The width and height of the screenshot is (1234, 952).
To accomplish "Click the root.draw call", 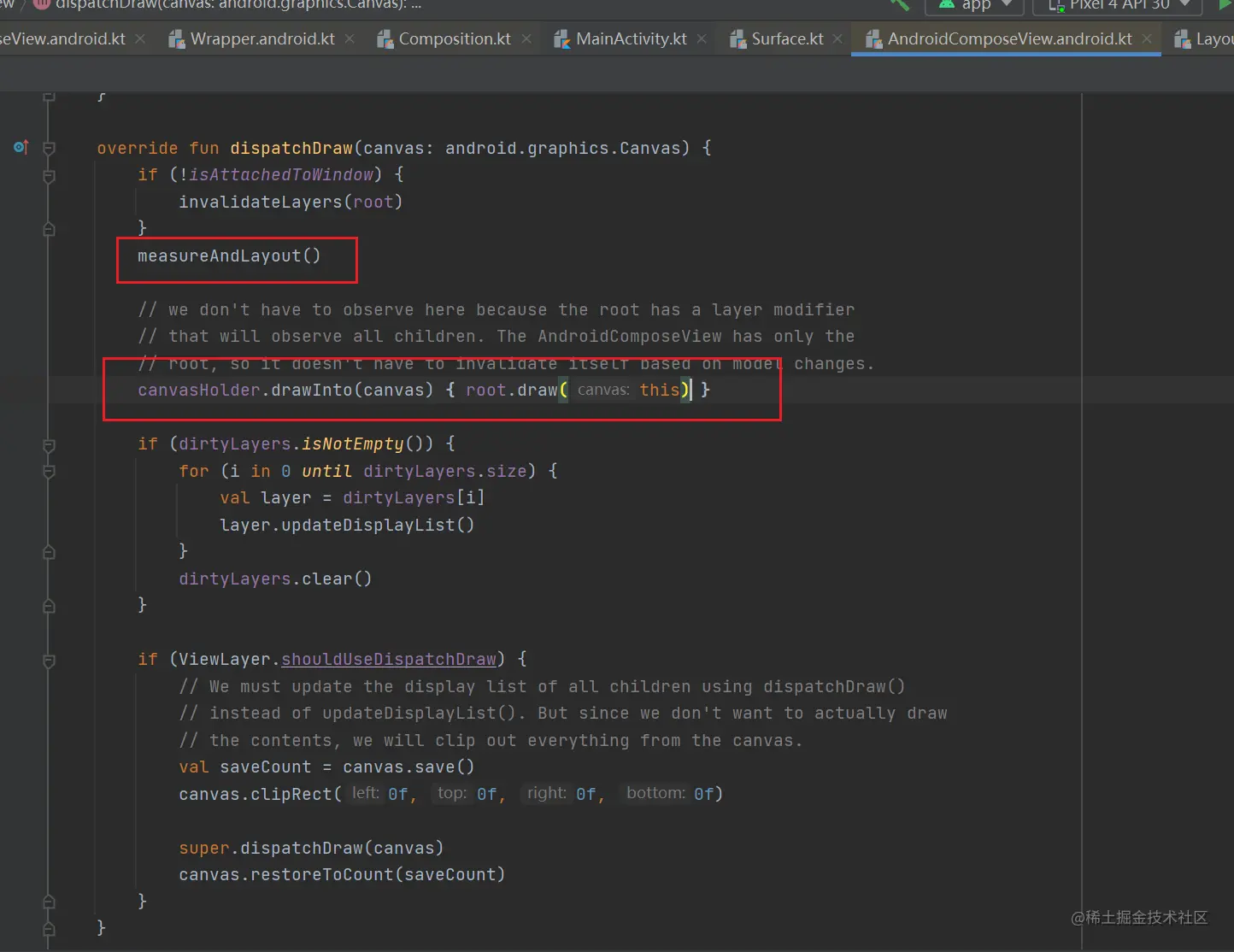I will (x=512, y=390).
